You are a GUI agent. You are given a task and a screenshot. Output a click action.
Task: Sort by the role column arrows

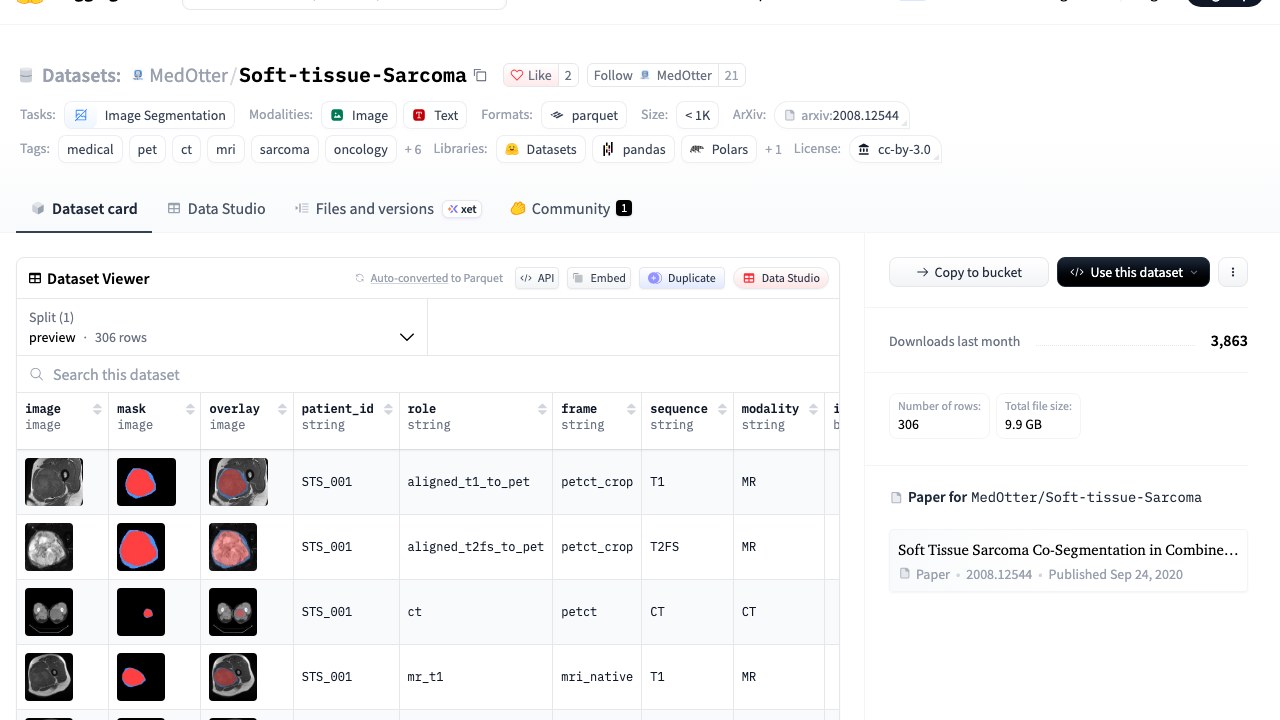point(542,409)
